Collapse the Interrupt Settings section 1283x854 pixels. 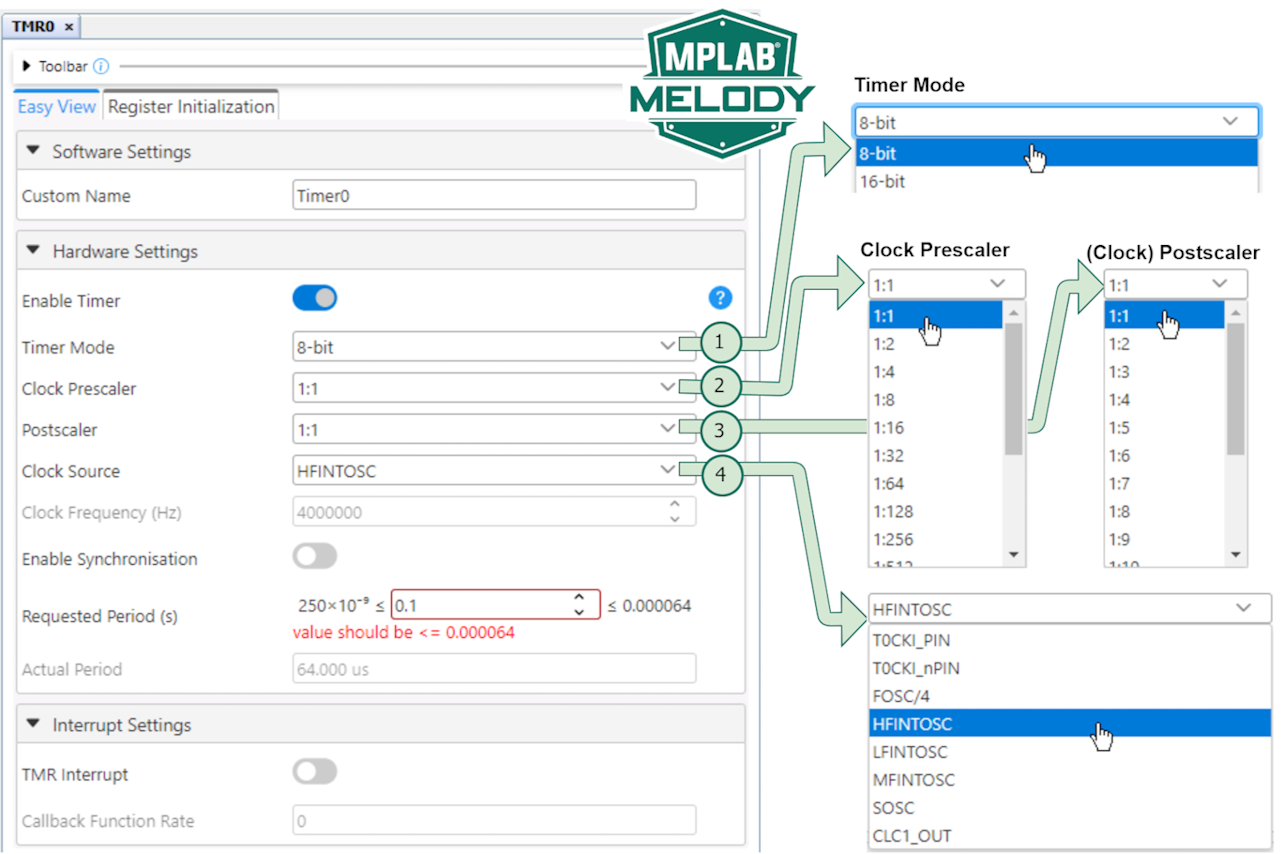coord(33,725)
